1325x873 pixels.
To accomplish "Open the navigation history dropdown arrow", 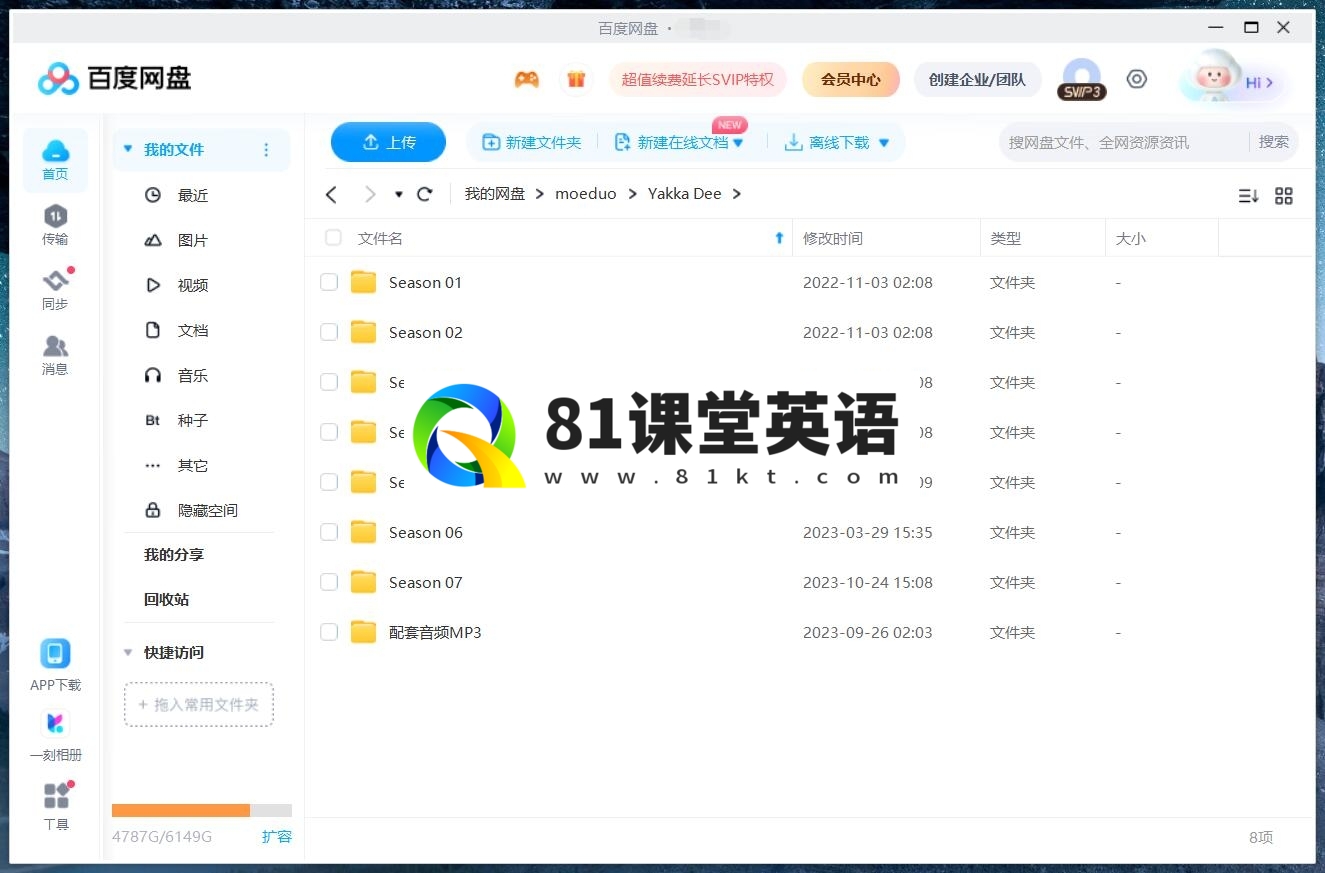I will pos(399,195).
